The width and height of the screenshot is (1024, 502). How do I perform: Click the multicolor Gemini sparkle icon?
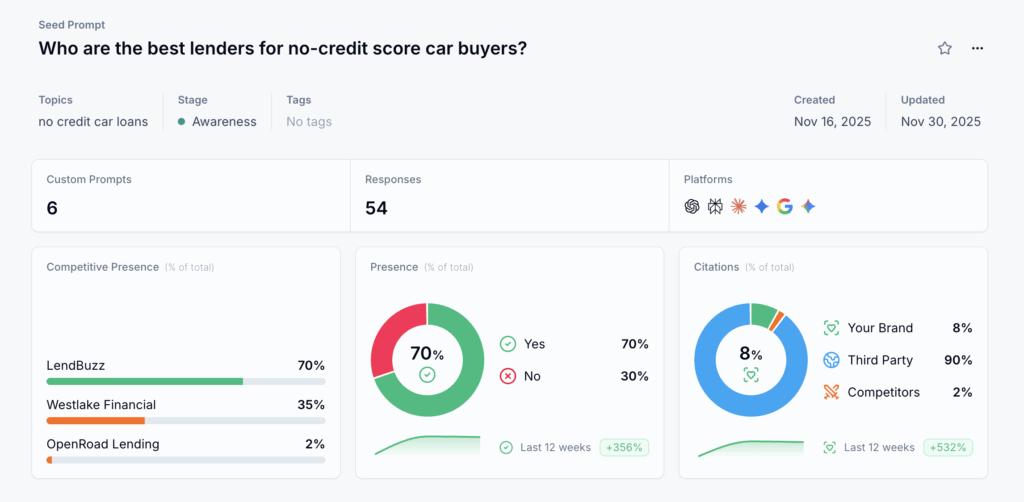coord(808,206)
